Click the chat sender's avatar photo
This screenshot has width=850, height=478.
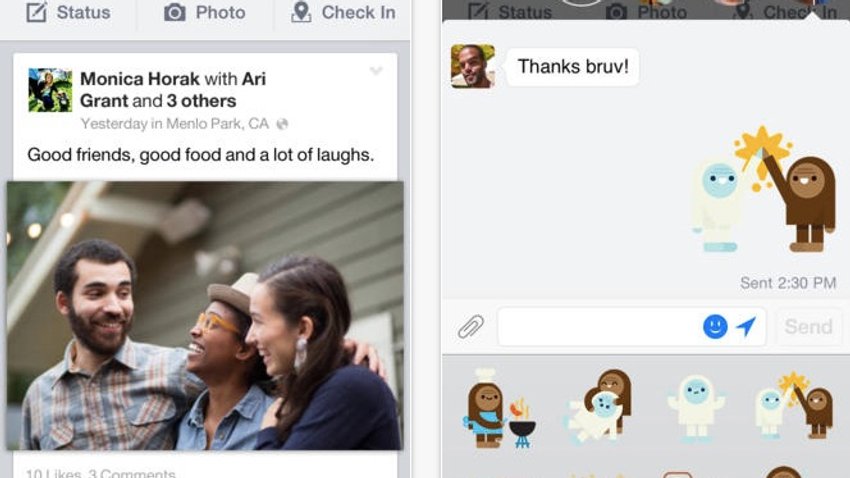pos(473,66)
